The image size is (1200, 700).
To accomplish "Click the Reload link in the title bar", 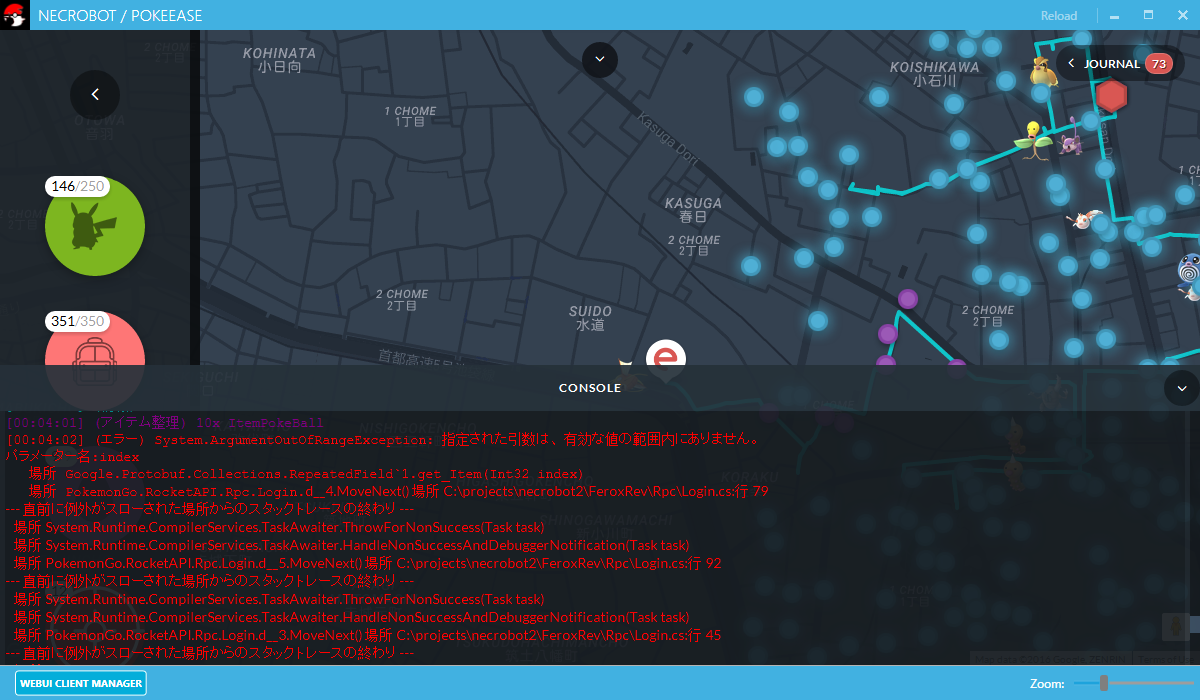I will point(1059,15).
